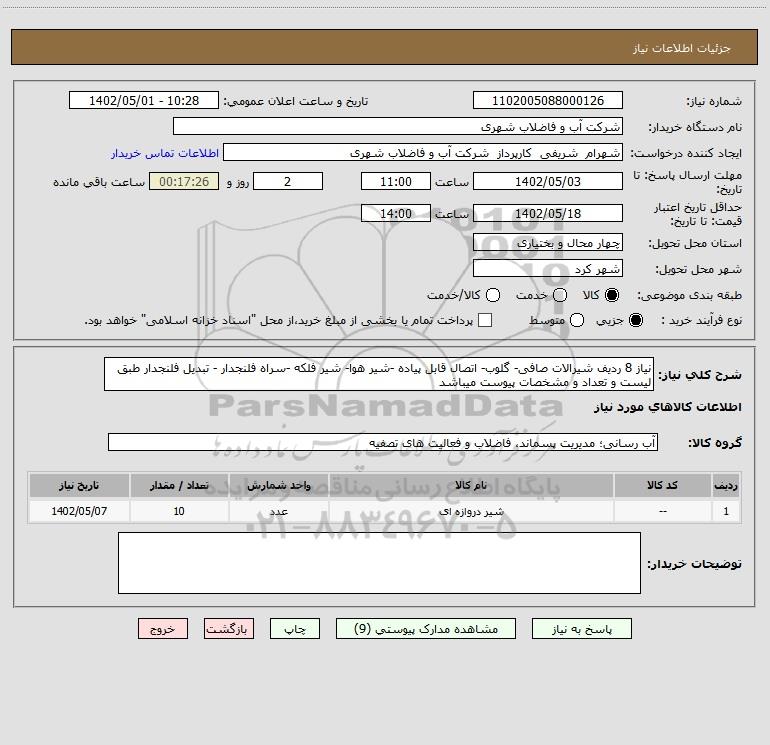The image size is (770, 745).
Task: Click the پاسخ به نیاز button
Action: pyautogui.click(x=581, y=629)
